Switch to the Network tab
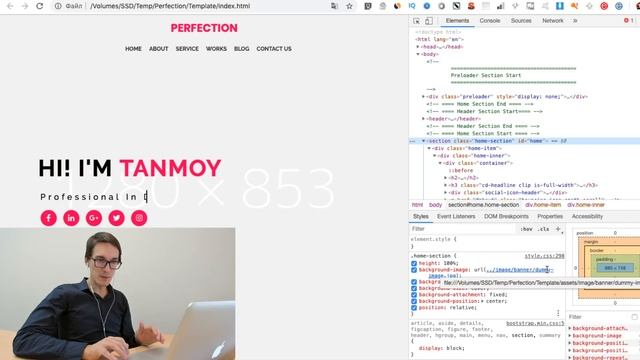 [x=553, y=20]
